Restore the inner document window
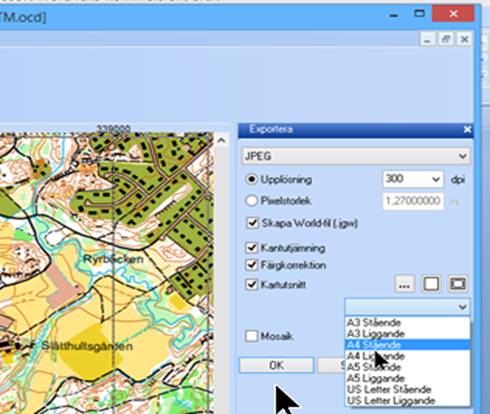The width and height of the screenshot is (490, 414). point(446,39)
